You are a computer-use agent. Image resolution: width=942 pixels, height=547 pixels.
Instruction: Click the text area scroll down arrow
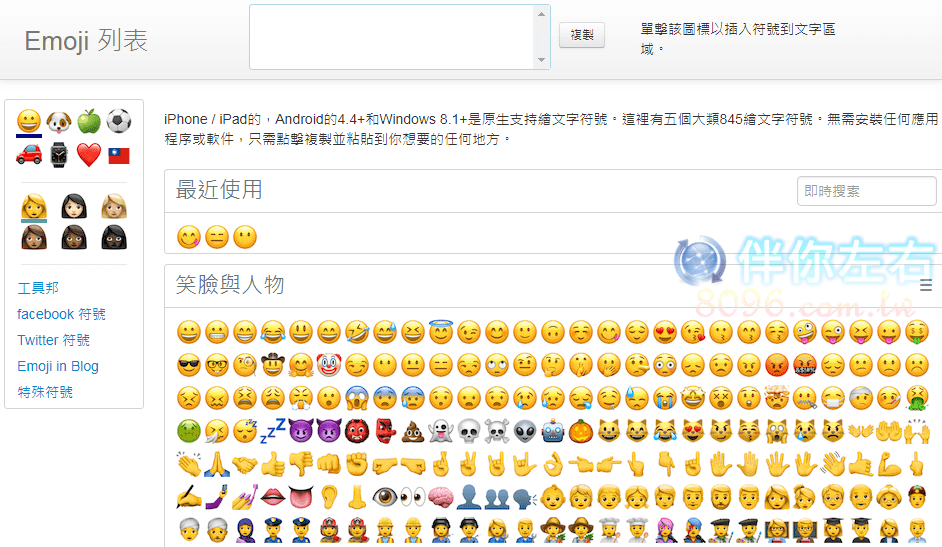tap(541, 60)
